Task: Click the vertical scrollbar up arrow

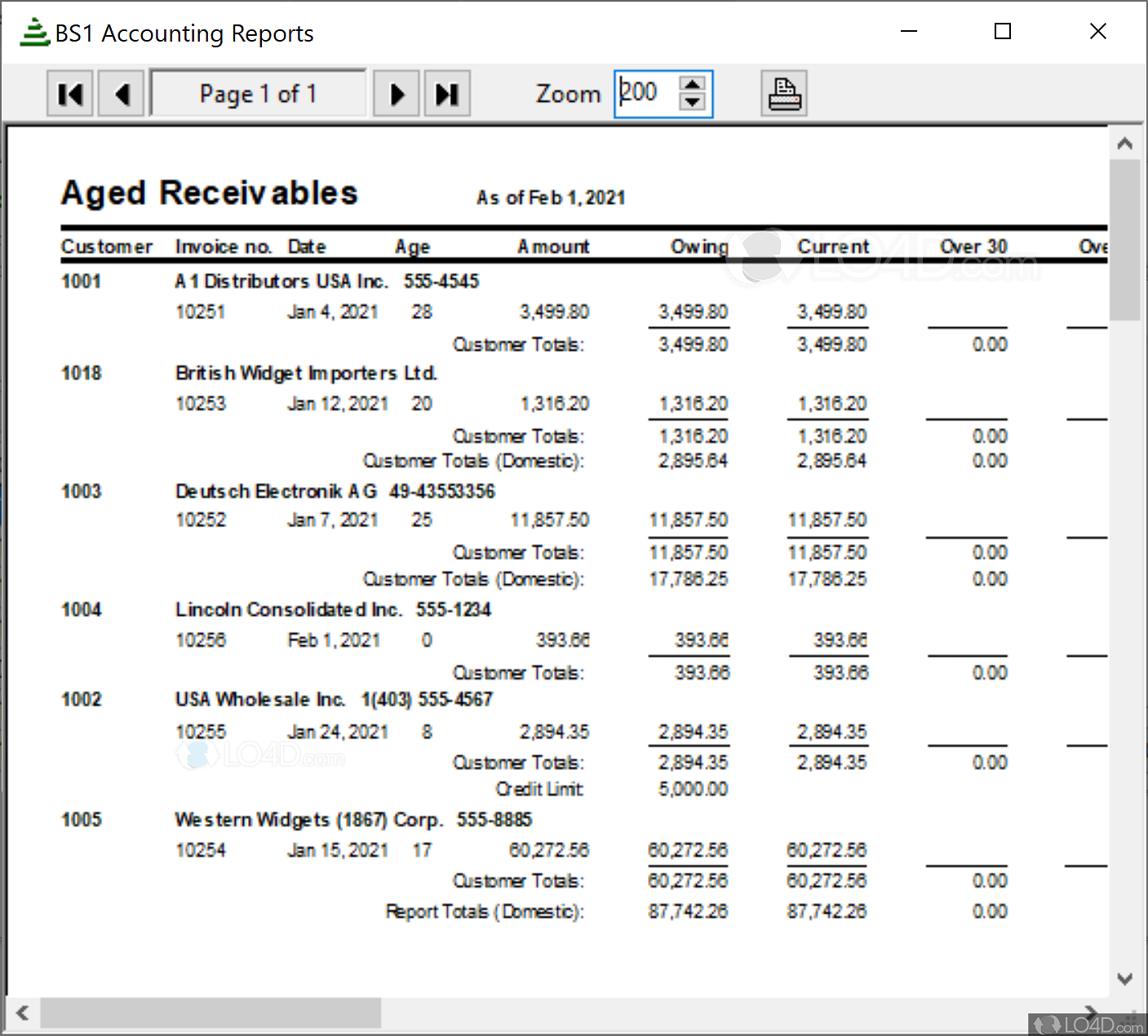Action: pyautogui.click(x=1125, y=144)
